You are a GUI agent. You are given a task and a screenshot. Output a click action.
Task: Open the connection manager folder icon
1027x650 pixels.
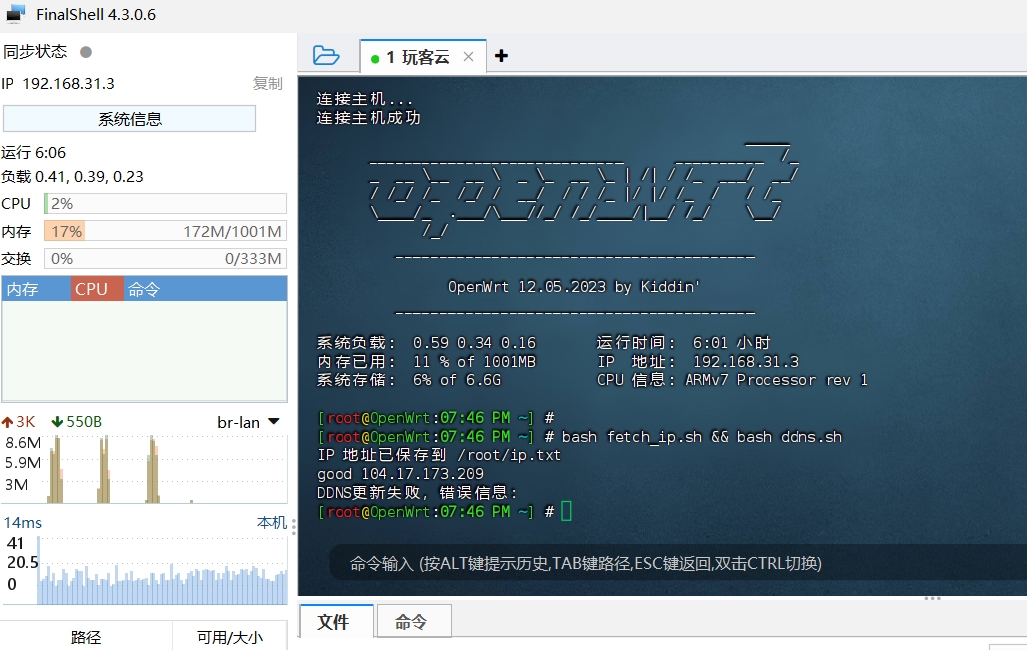click(326, 56)
